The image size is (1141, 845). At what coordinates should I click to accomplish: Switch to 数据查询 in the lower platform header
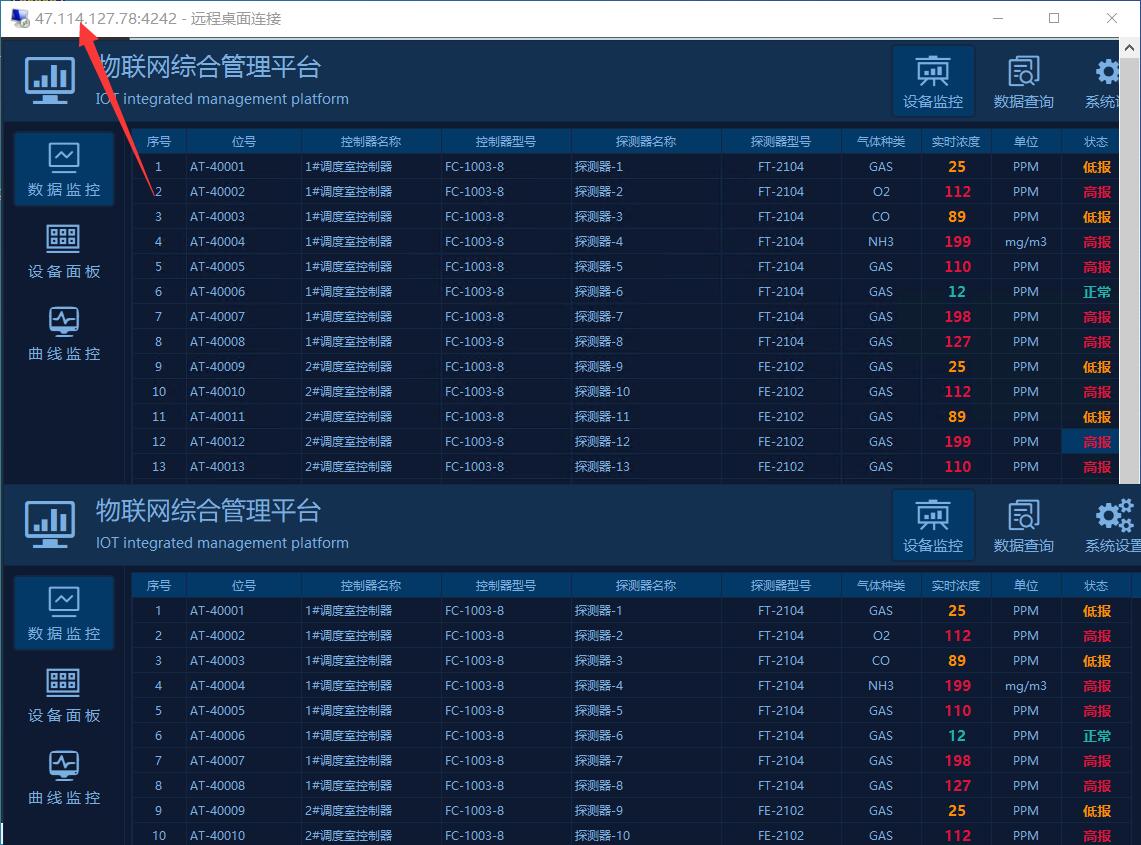[x=1023, y=526]
